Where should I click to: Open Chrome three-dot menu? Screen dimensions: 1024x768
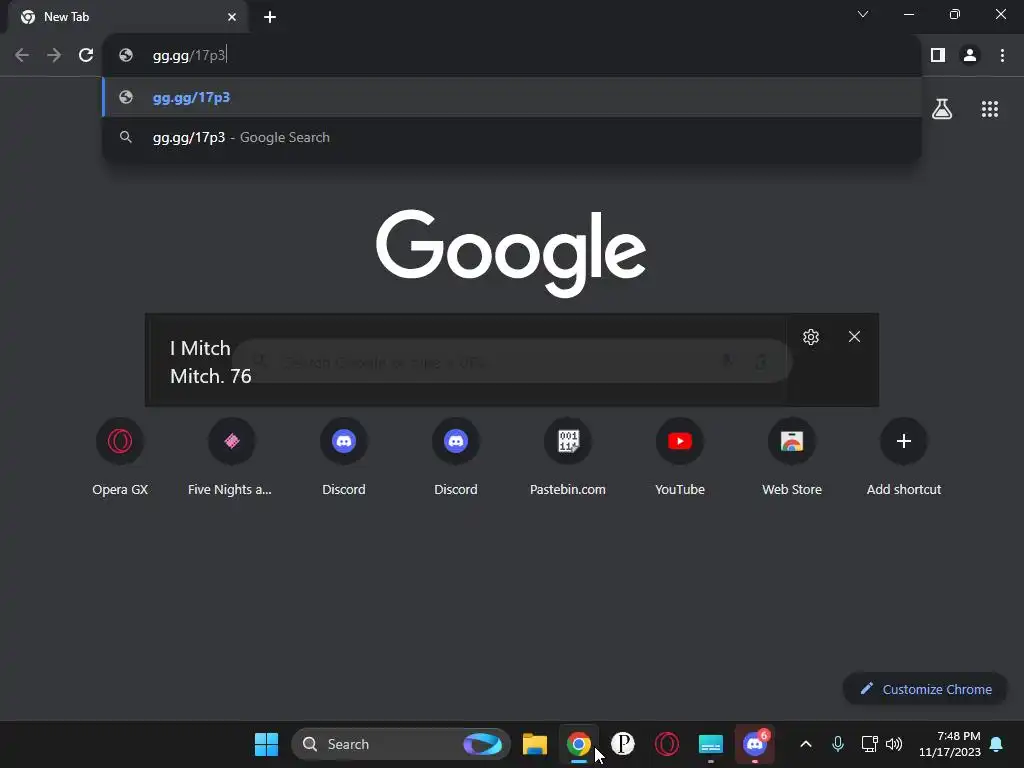point(1002,56)
